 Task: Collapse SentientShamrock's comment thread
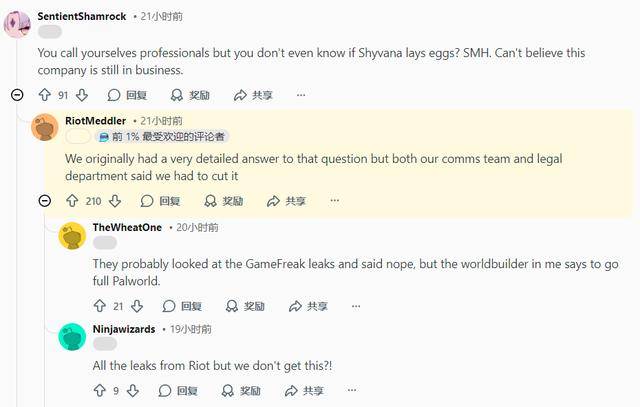[x=17, y=95]
